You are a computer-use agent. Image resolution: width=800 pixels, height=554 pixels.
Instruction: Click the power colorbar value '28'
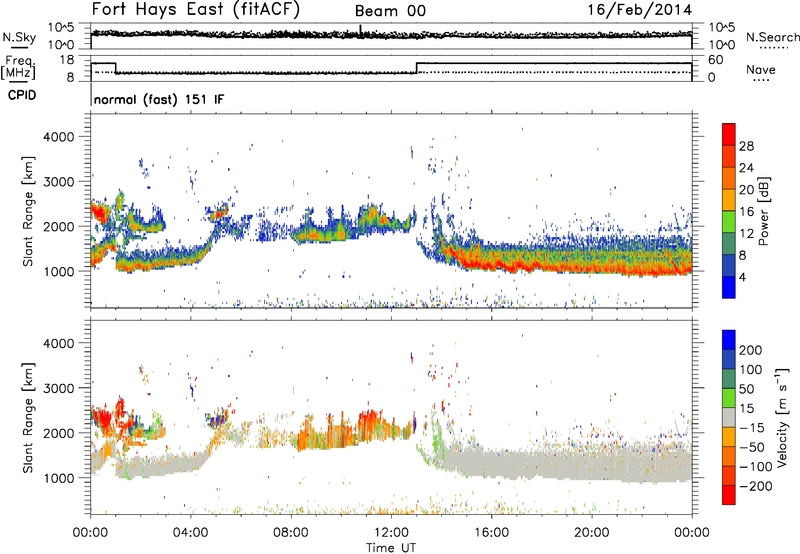(x=746, y=146)
